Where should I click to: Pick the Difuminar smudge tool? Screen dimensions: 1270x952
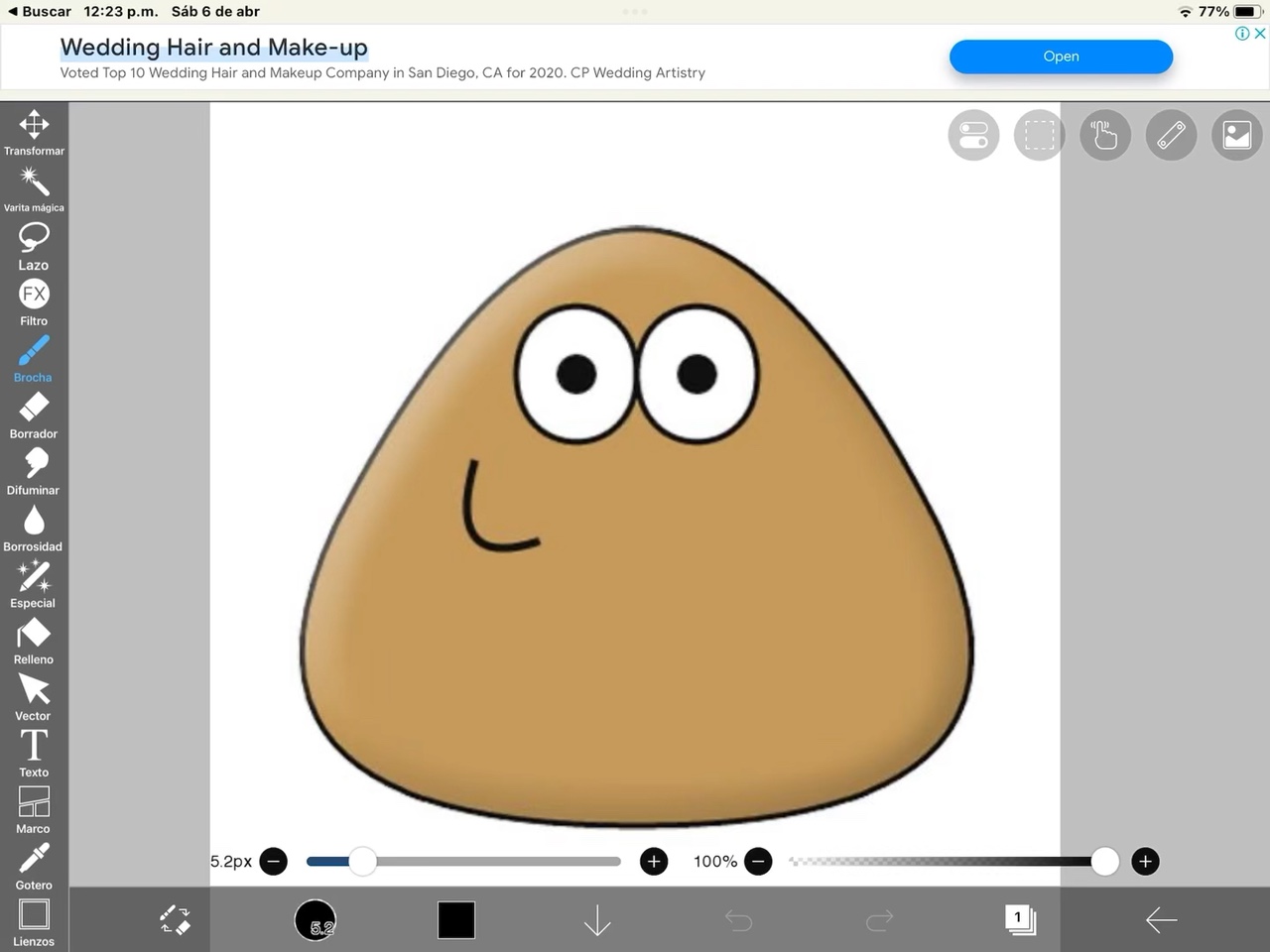[34, 471]
